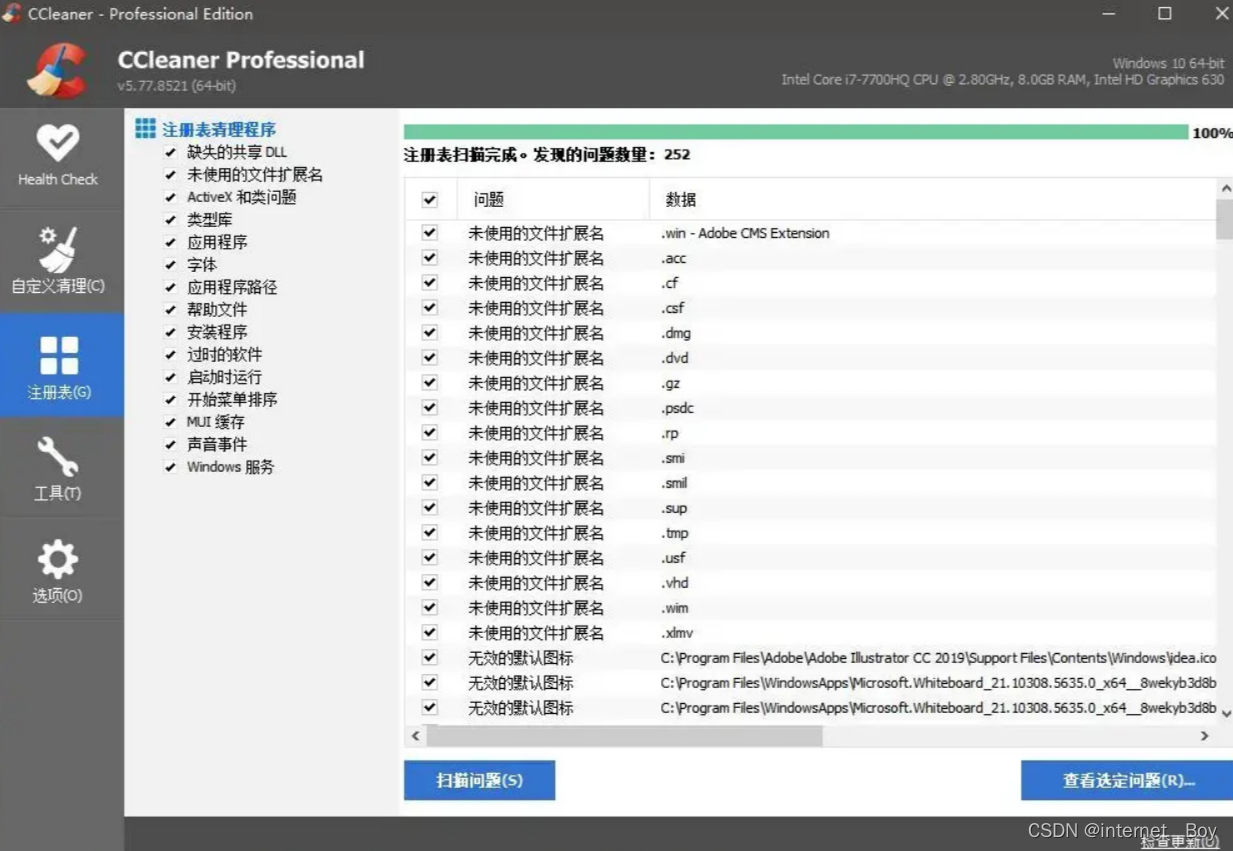
Task: Select the .dvd data cell
Action: 675,358
